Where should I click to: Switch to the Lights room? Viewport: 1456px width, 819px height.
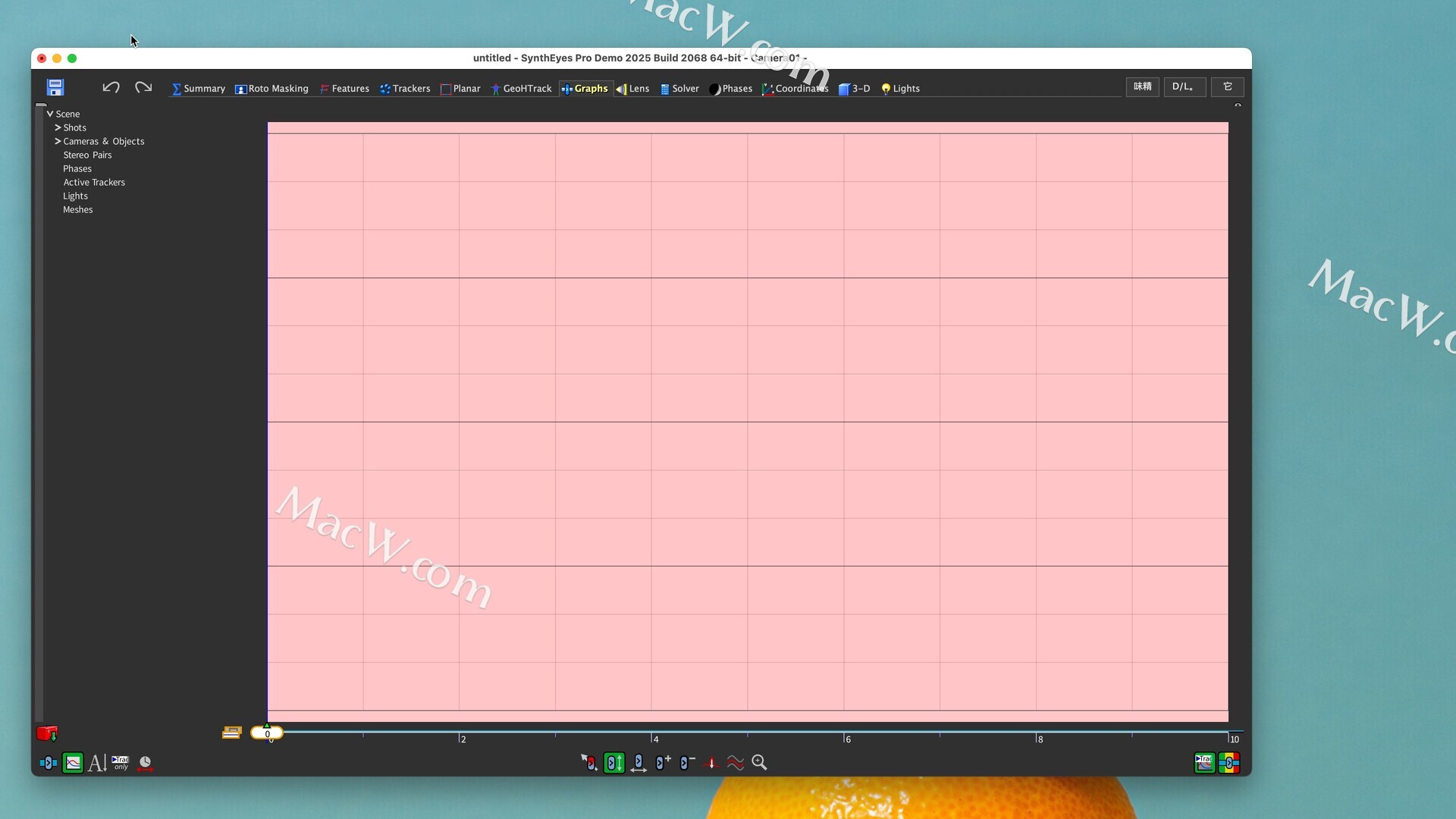[900, 89]
